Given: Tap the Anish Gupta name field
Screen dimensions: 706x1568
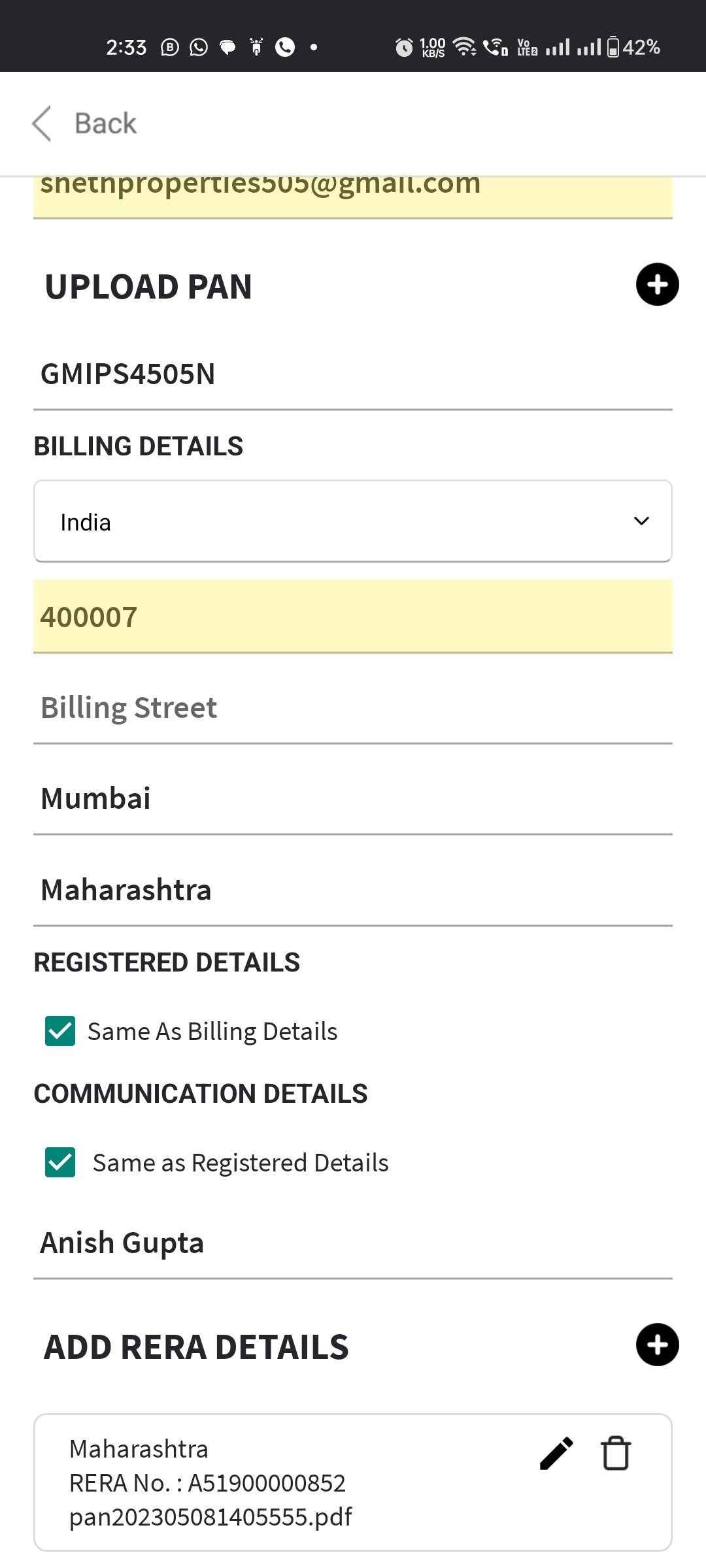Looking at the screenshot, I should [353, 1243].
